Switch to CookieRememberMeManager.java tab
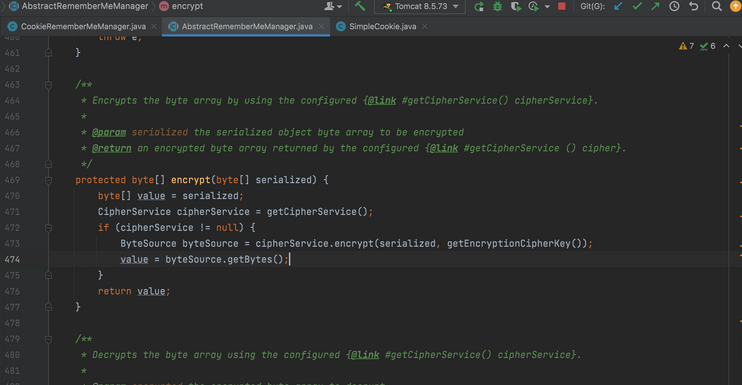 point(83,26)
